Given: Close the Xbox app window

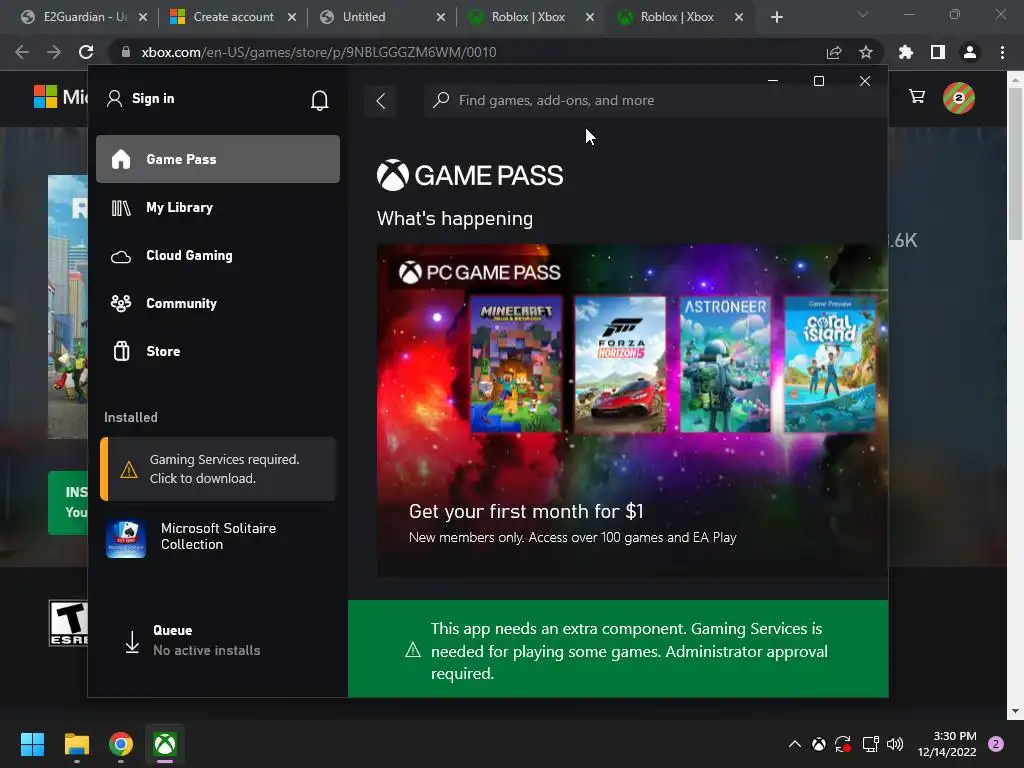Looking at the screenshot, I should tap(865, 81).
